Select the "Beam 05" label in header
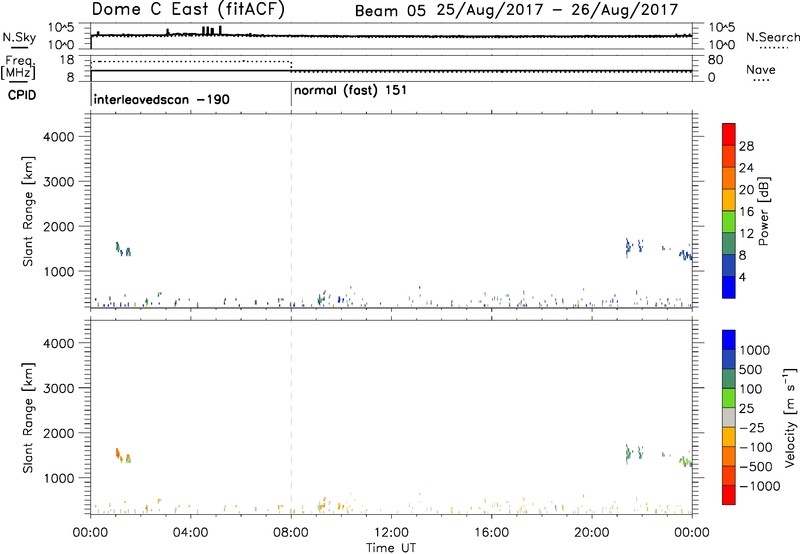The image size is (800, 554). [x=390, y=10]
